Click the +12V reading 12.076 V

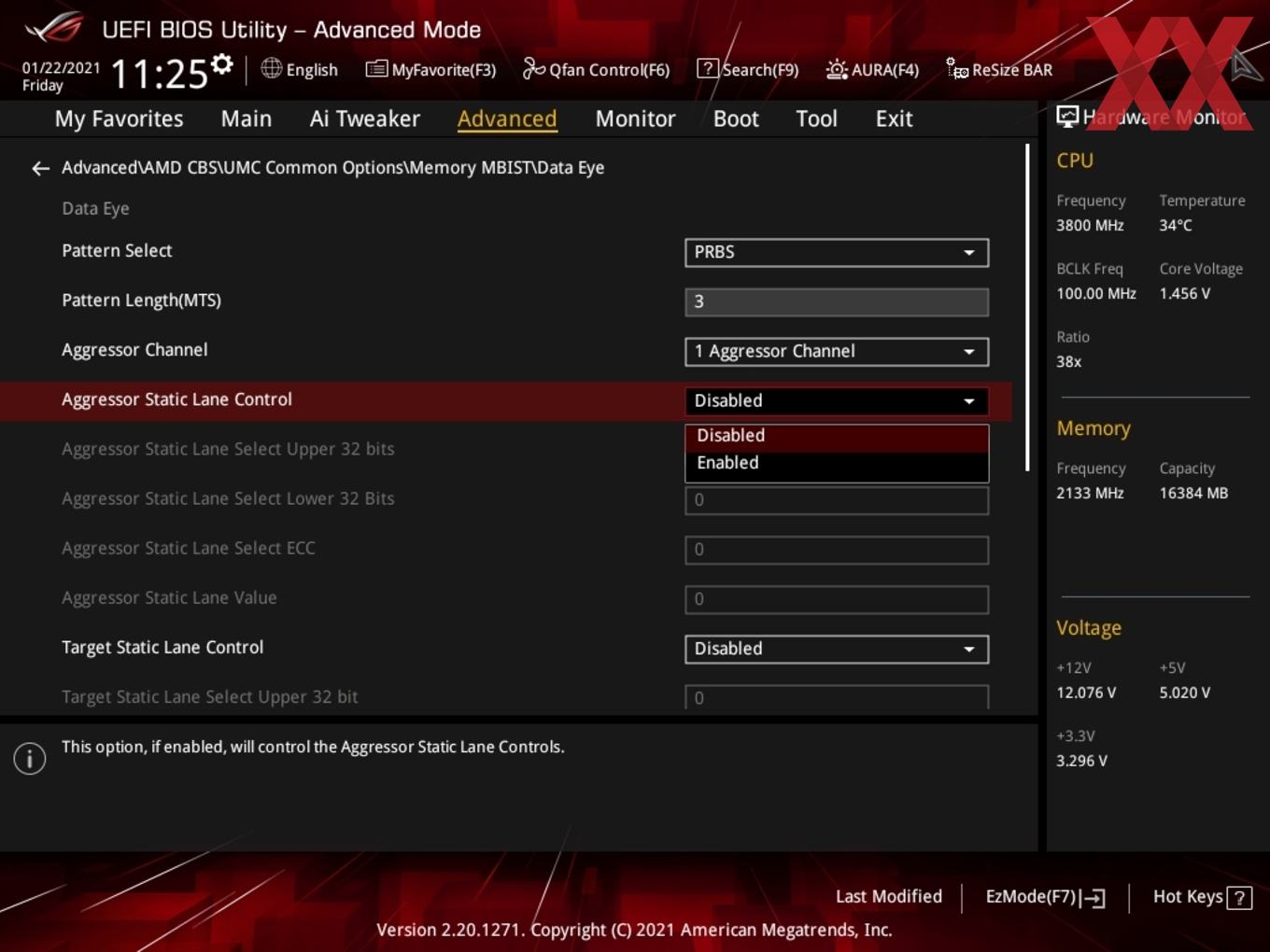[x=1086, y=693]
